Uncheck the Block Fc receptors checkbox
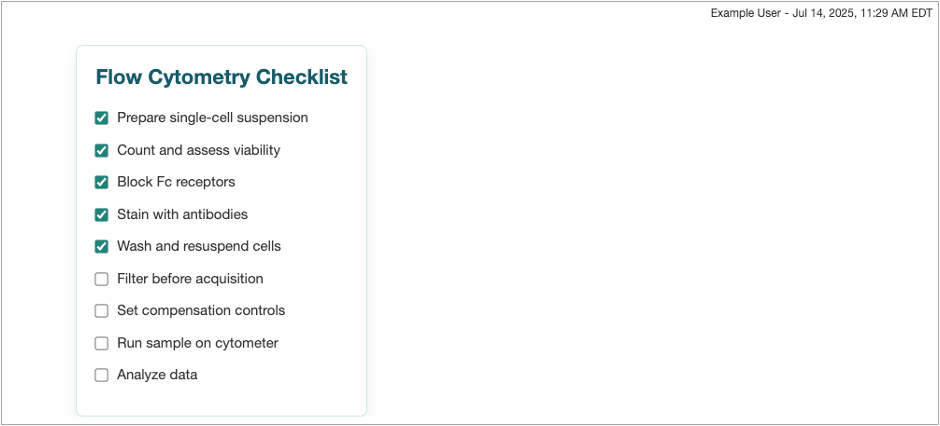This screenshot has height=426, width=940. 101,182
